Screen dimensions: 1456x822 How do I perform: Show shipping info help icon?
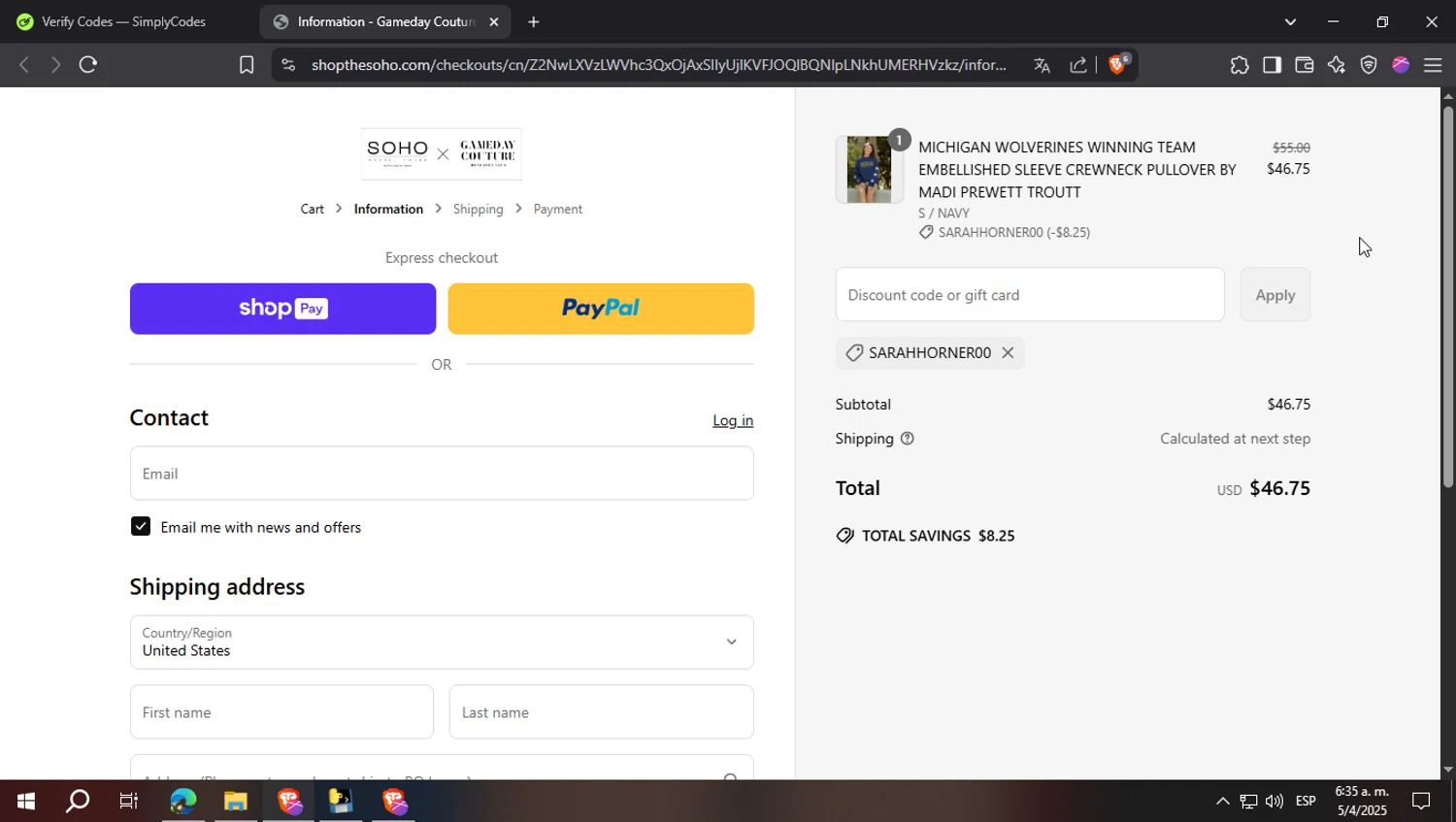[x=907, y=439]
